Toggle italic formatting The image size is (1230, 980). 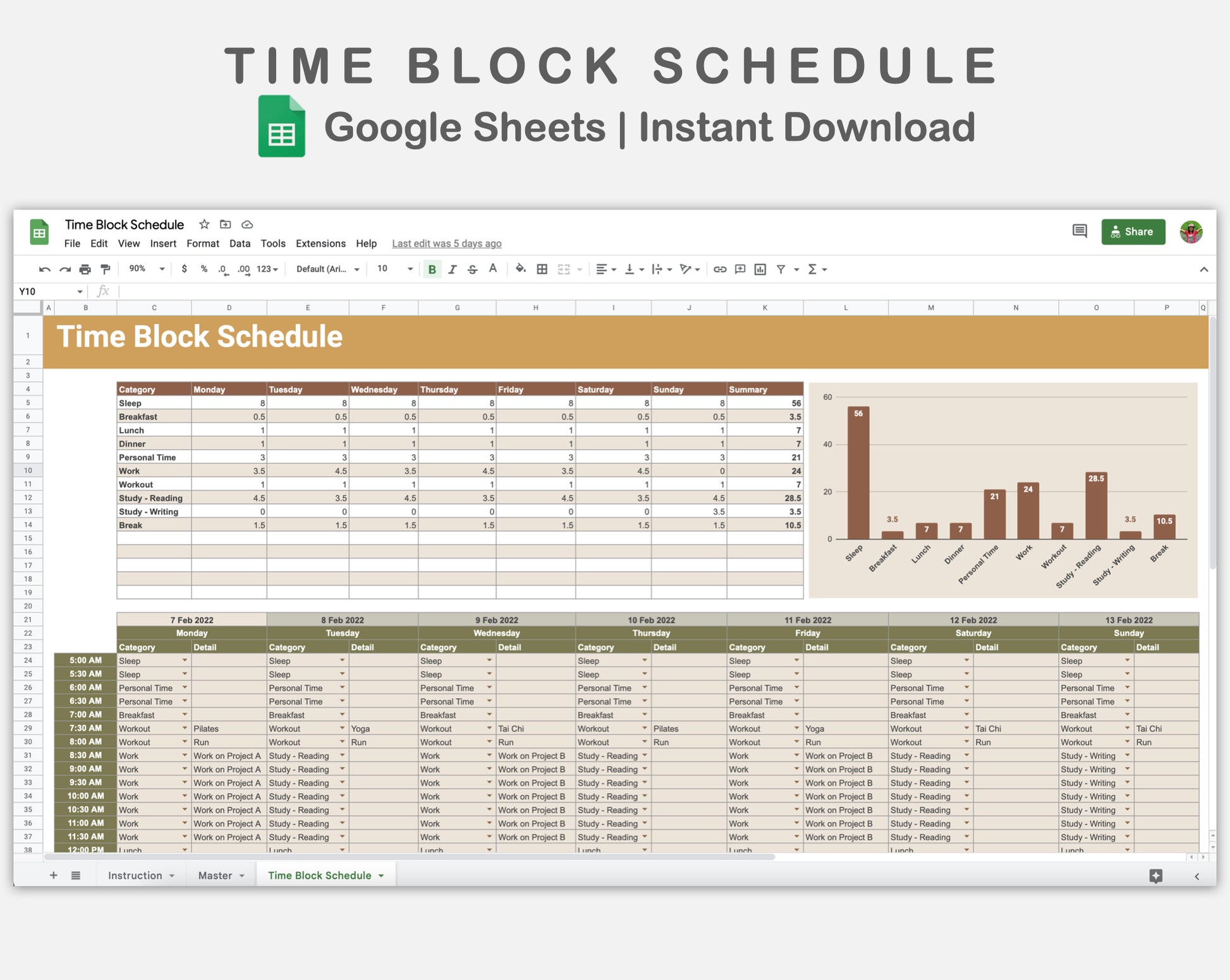pyautogui.click(x=453, y=269)
